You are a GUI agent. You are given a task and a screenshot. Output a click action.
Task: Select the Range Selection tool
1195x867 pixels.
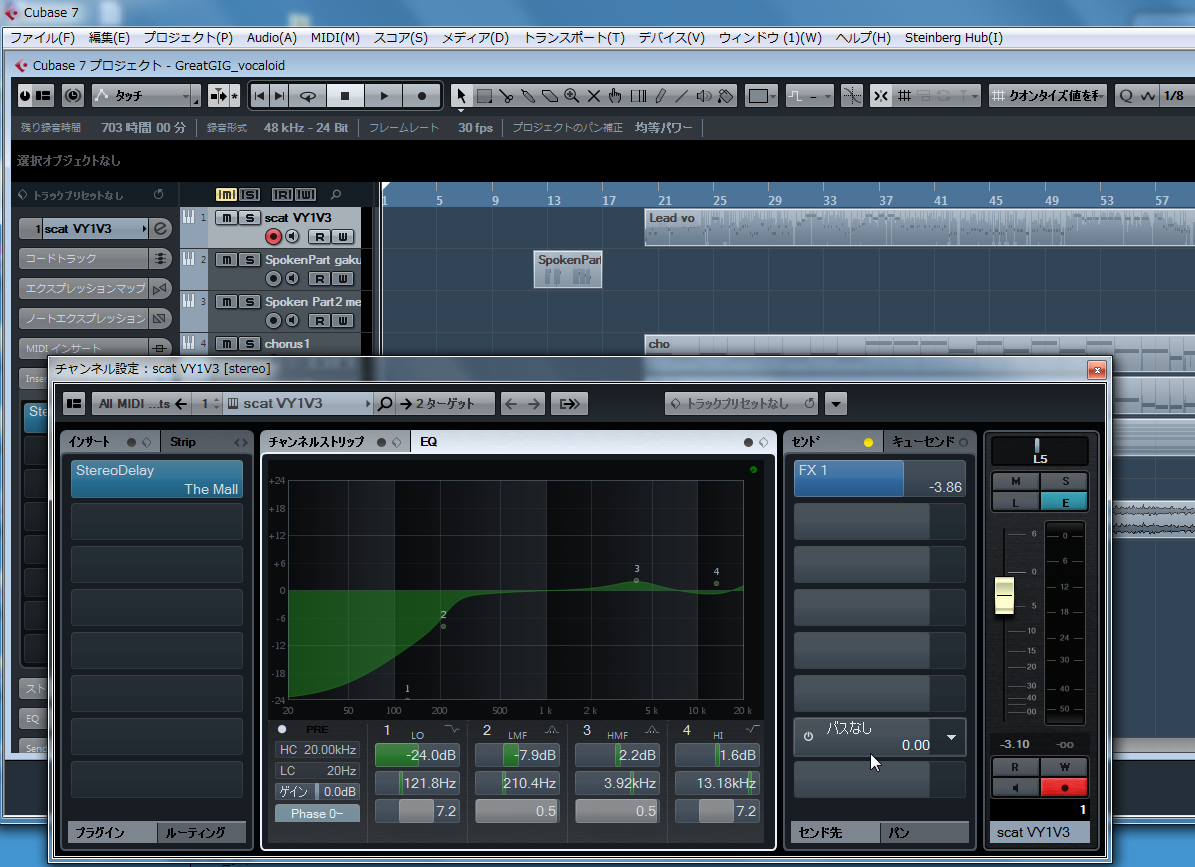click(484, 96)
